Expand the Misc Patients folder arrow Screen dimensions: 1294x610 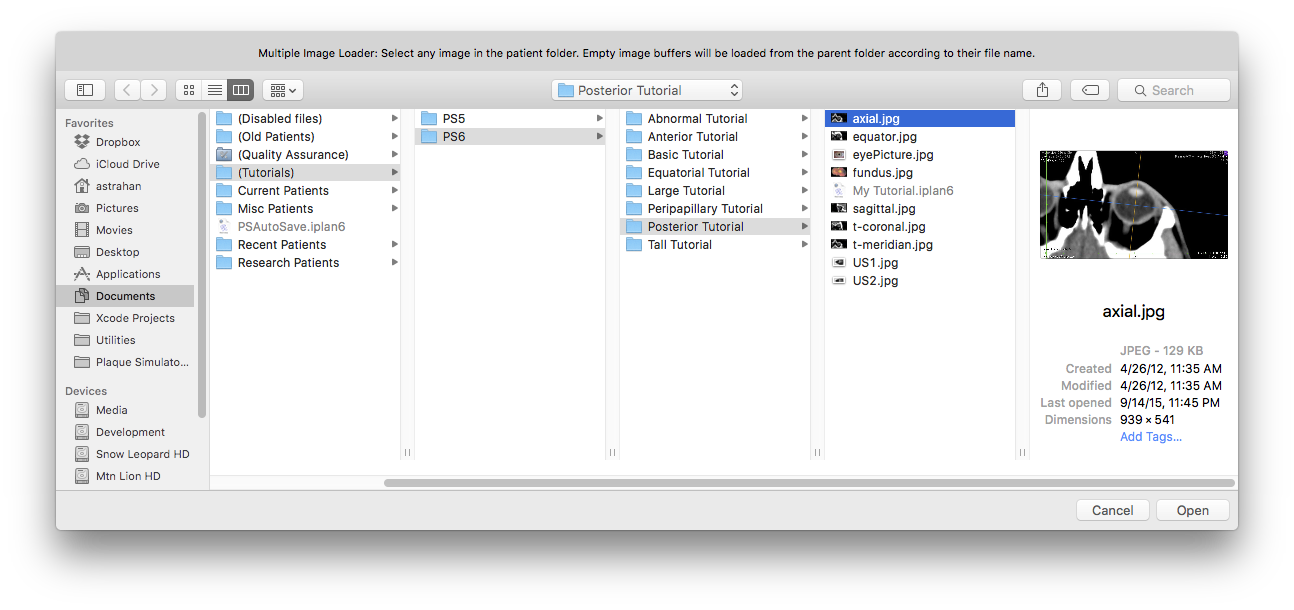click(x=395, y=209)
